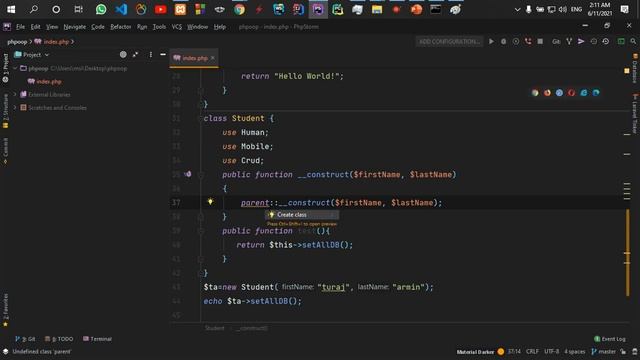Select index.php in the project tree

(45, 82)
